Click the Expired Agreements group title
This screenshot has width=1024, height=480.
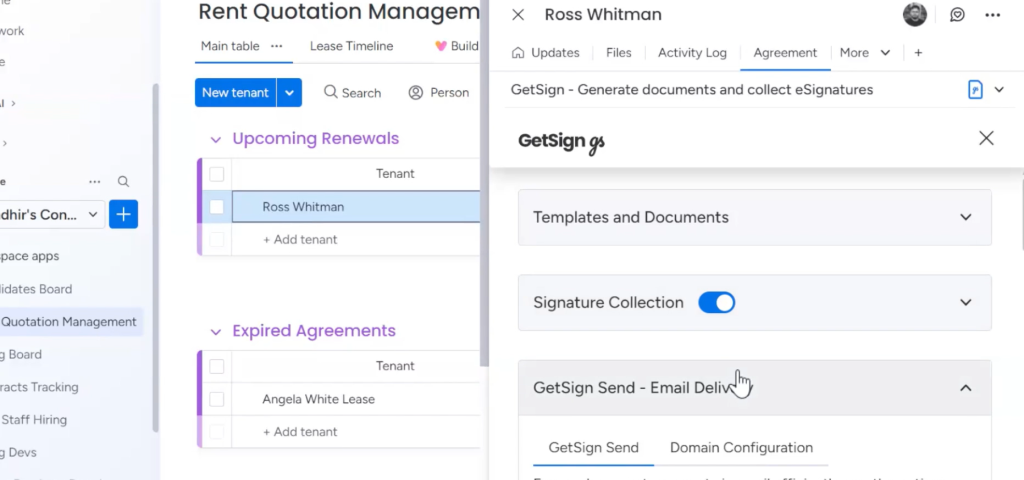[x=314, y=331]
